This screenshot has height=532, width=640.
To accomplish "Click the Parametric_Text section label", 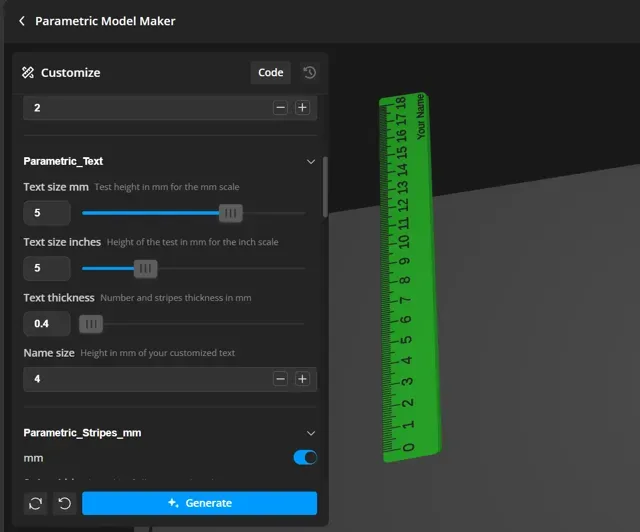I will [x=63, y=161].
